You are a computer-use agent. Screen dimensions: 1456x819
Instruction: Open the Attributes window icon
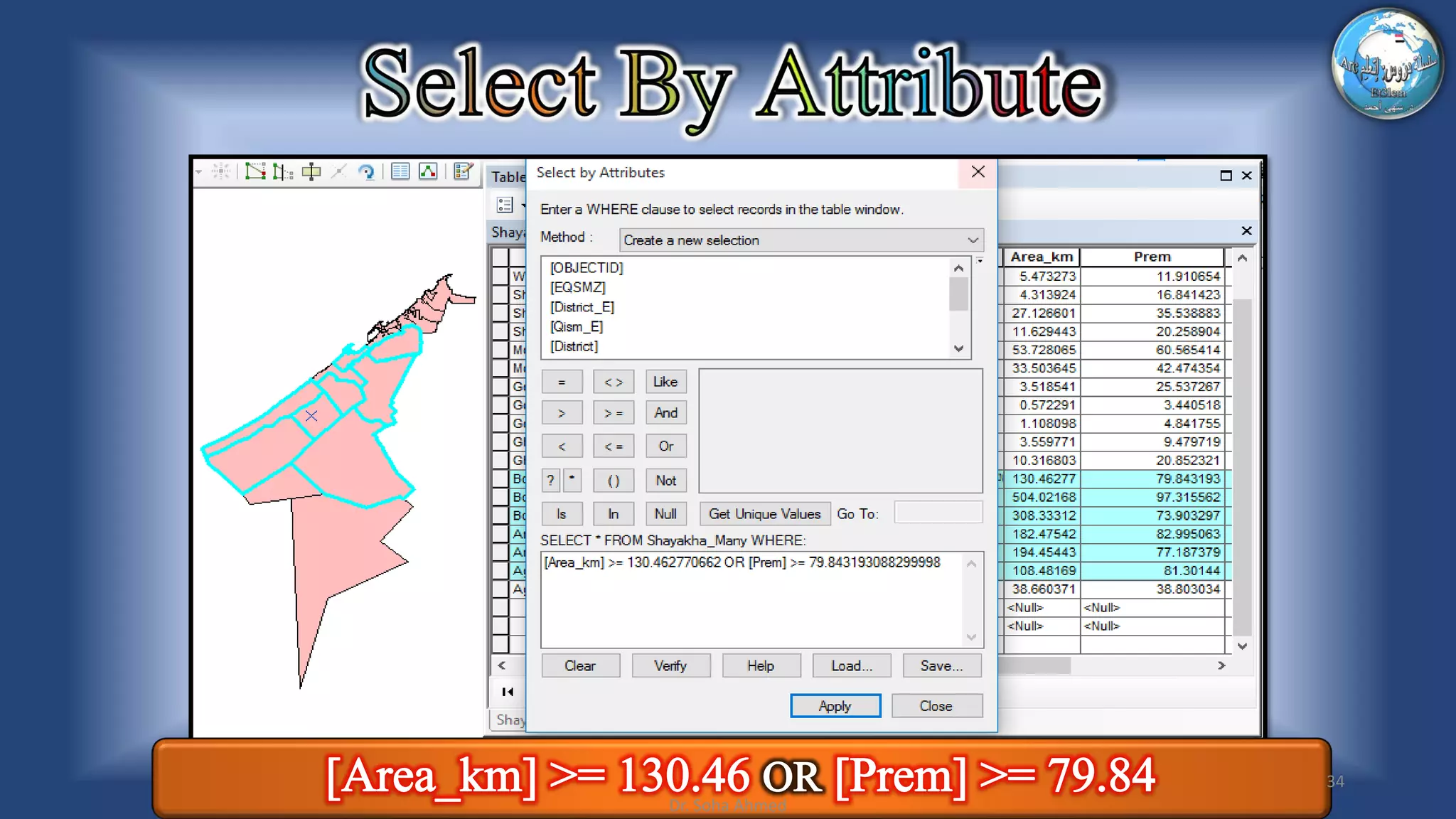400,171
